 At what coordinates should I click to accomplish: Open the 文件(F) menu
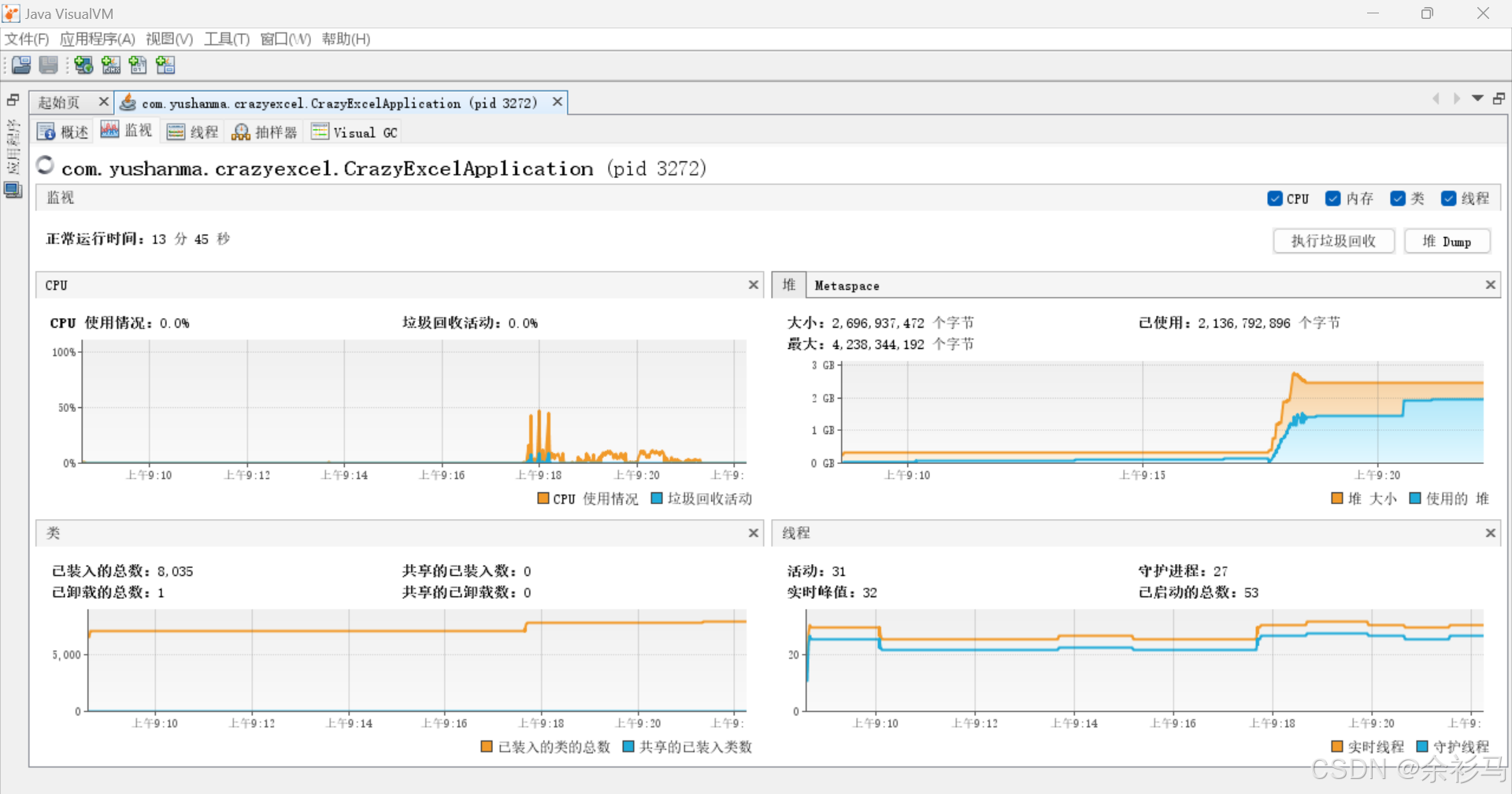[x=27, y=39]
